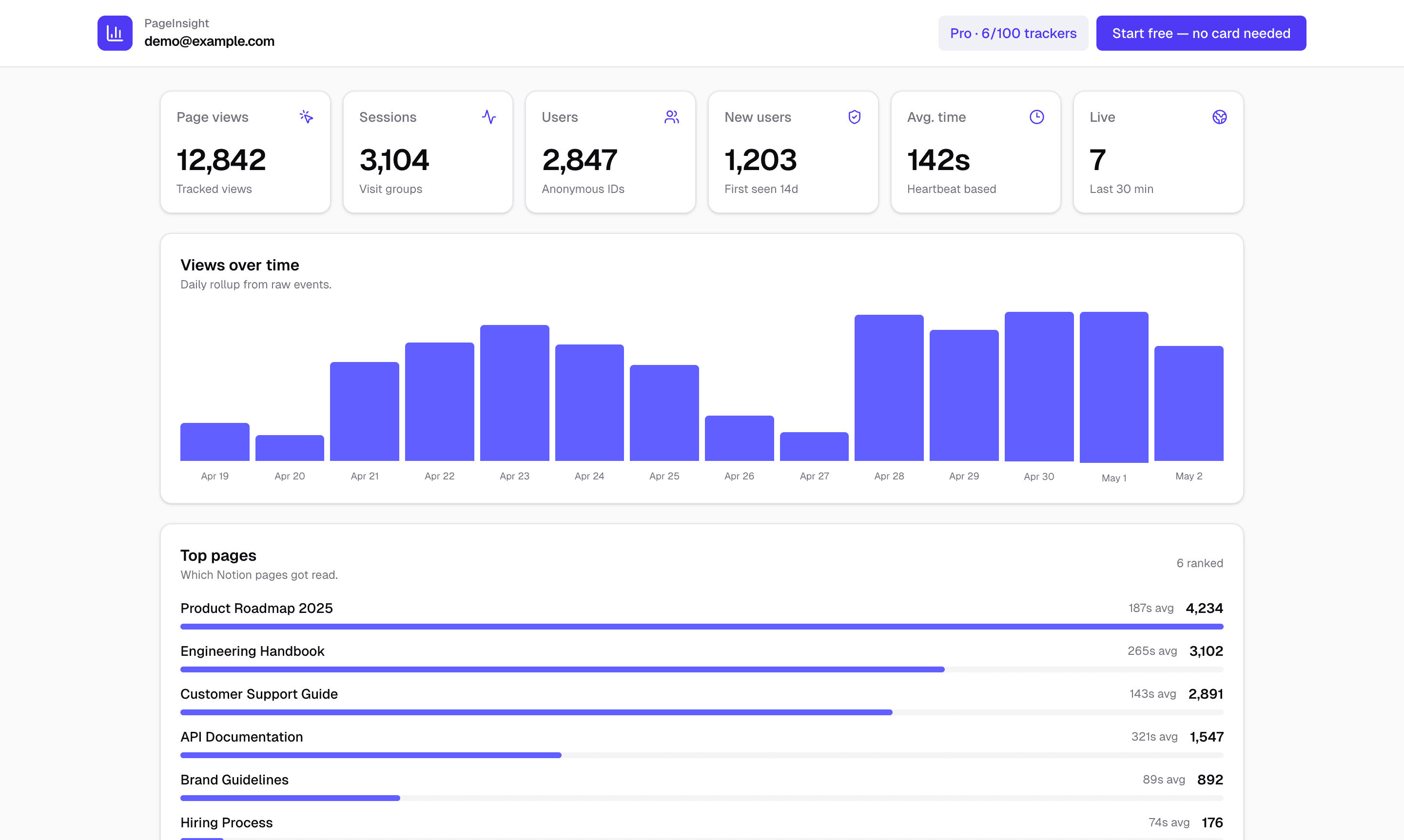Click the API Documentation progress bar
This screenshot has height=840, width=1404.
pos(702,755)
